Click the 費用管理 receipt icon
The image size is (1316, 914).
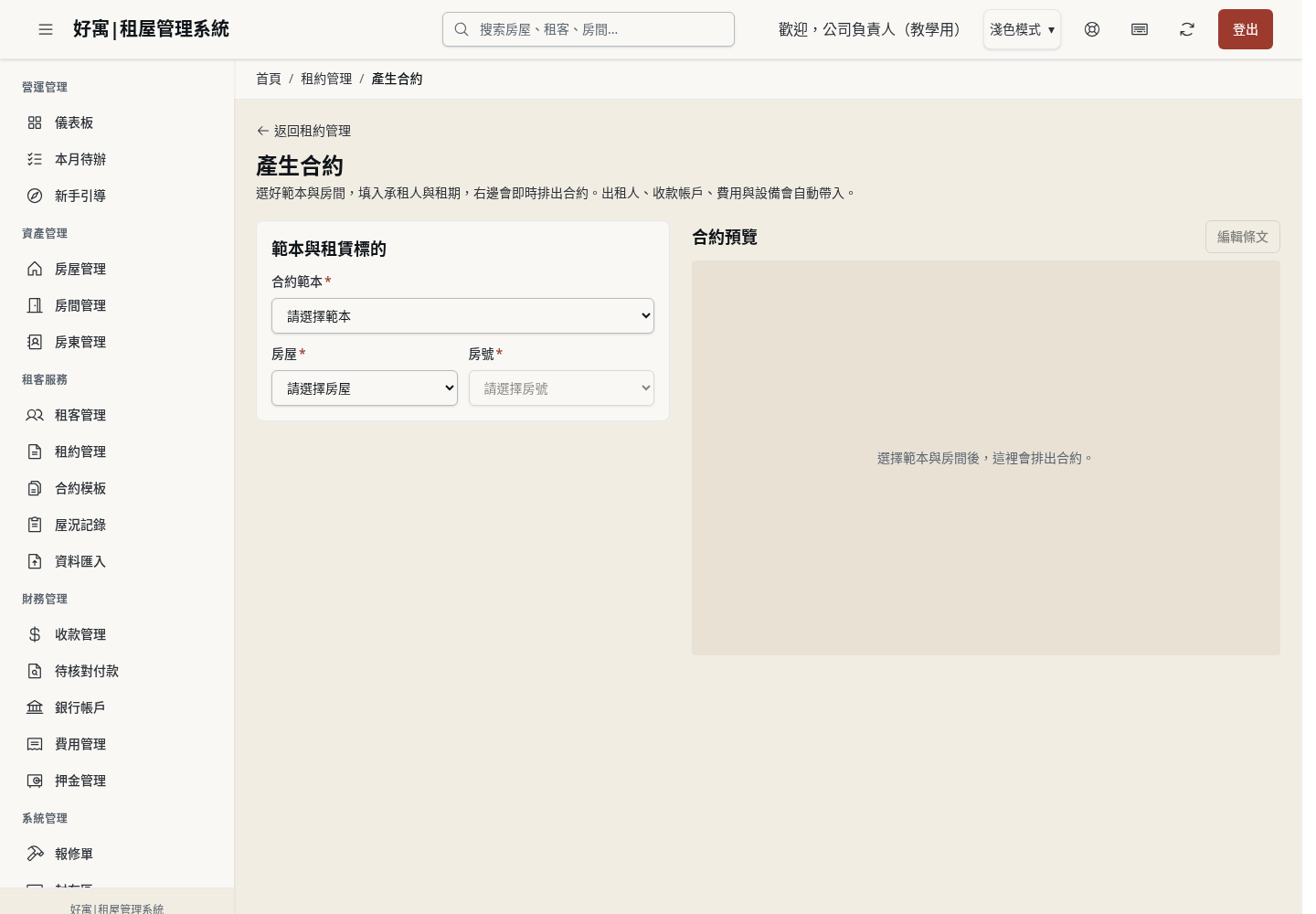pyautogui.click(x=35, y=744)
